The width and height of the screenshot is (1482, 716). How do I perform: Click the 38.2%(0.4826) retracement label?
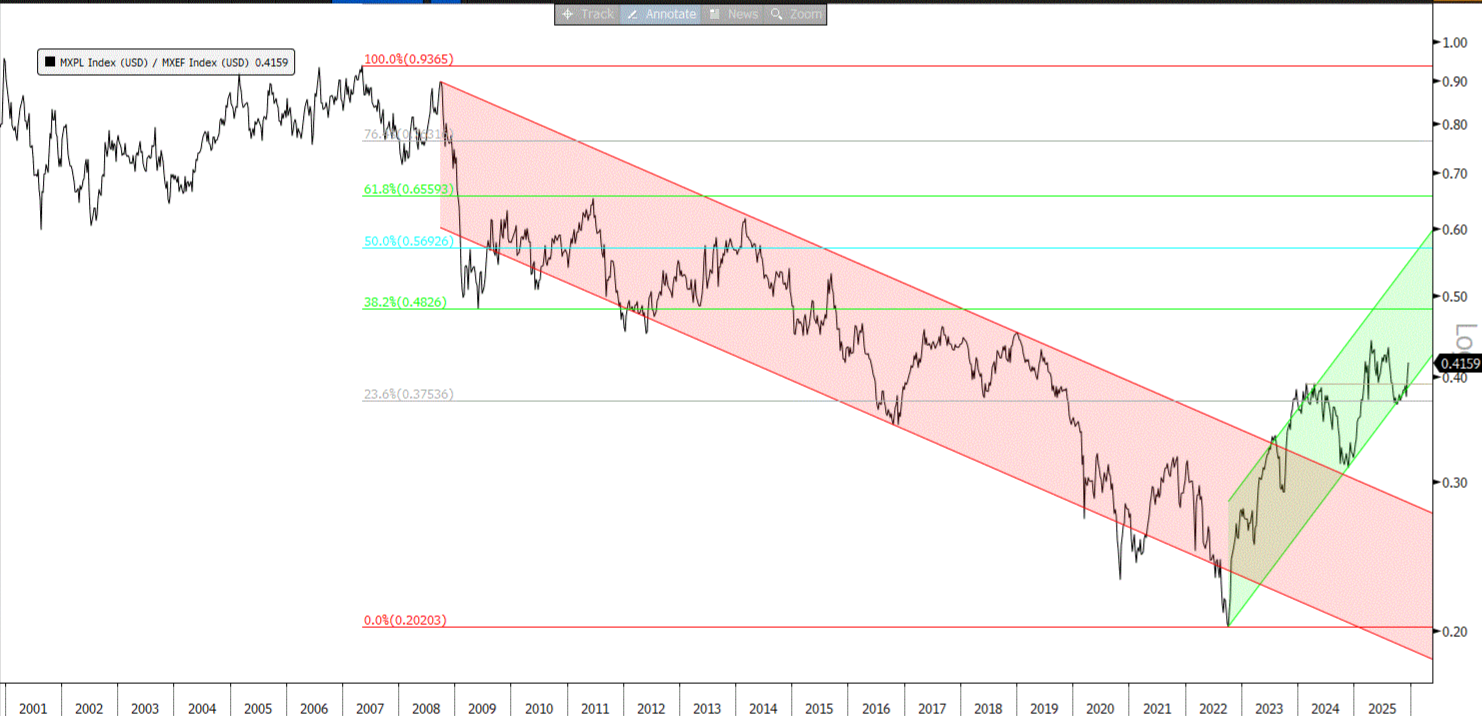click(405, 301)
